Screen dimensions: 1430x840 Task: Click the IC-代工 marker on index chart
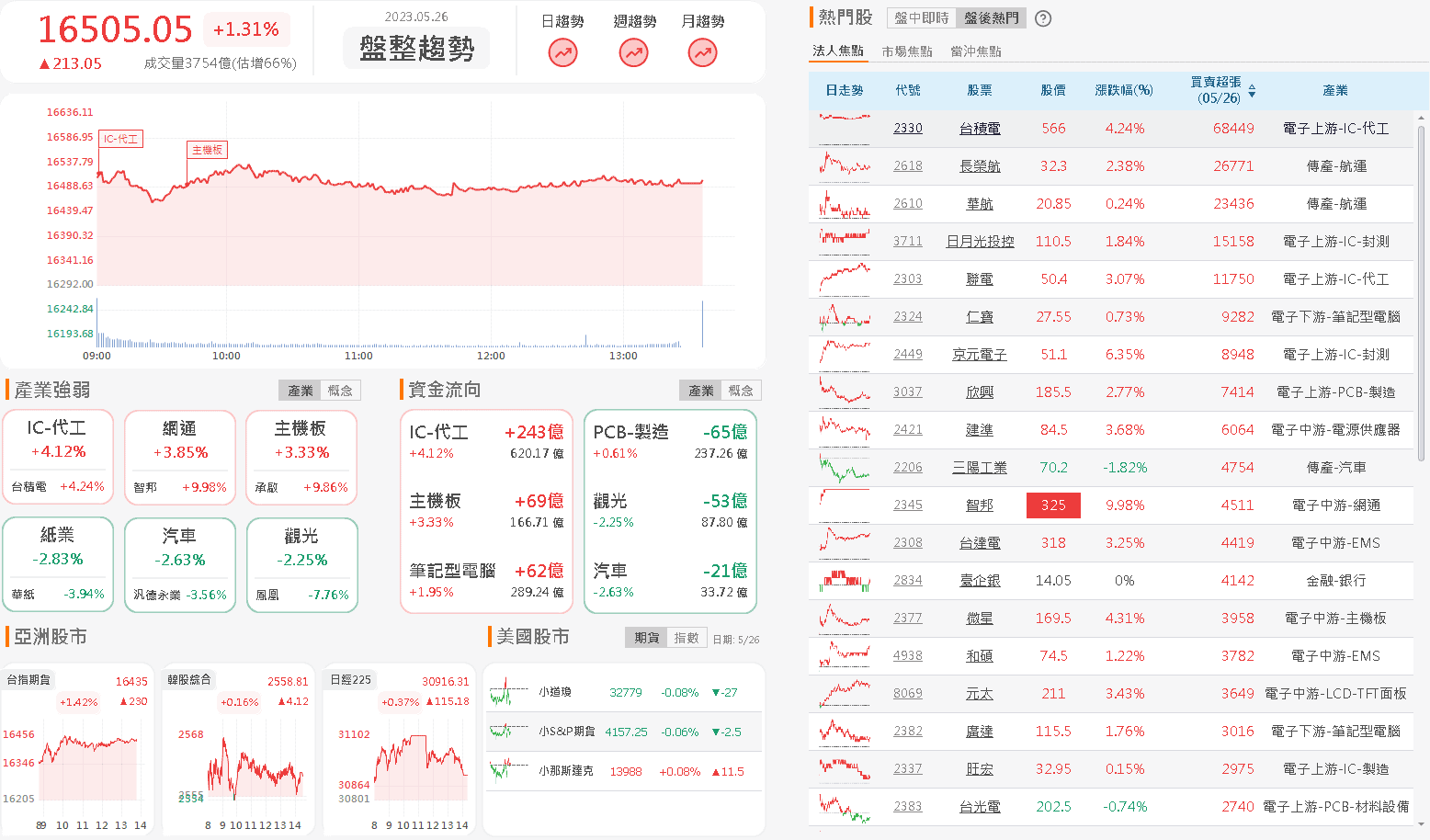(x=120, y=139)
